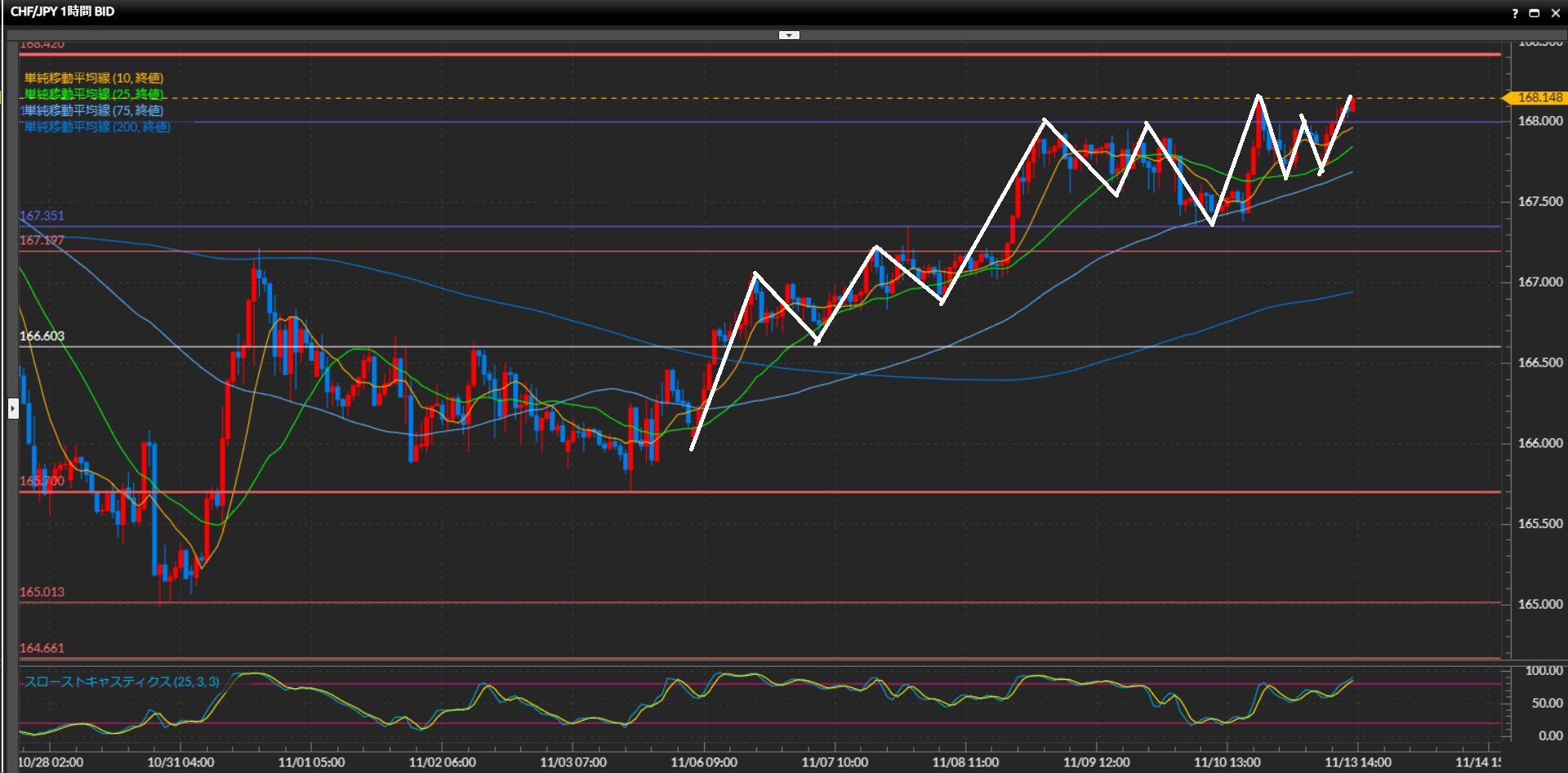
Task: Select the 167.197 horizontal line label
Action: point(42,241)
